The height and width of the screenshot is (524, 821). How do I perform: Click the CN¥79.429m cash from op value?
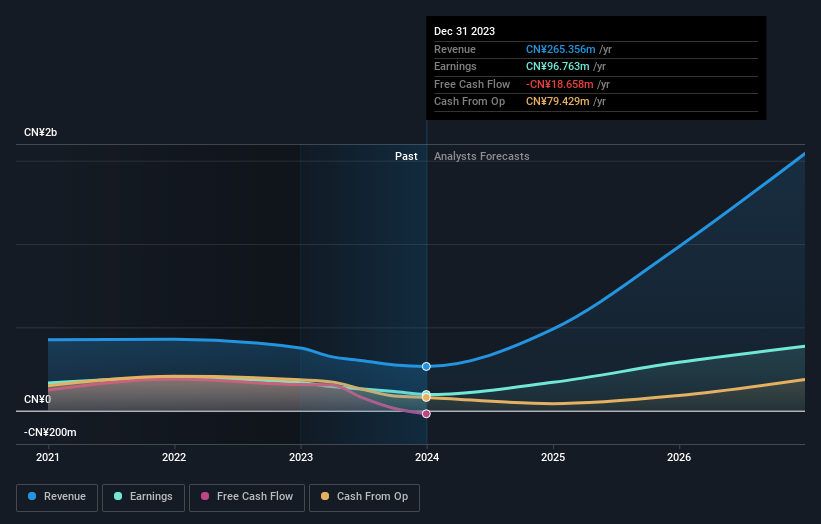pos(558,102)
